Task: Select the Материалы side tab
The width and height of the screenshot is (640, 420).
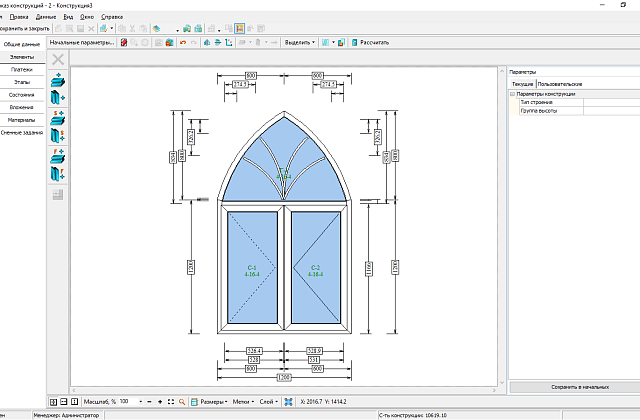Action: tap(22, 120)
